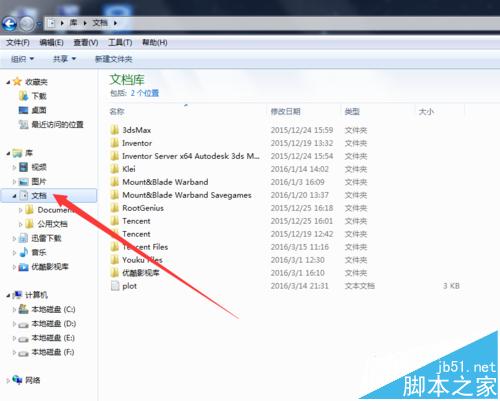The width and height of the screenshot is (500, 401).
Task: Open the 查看(V) menu
Action: 86,43
